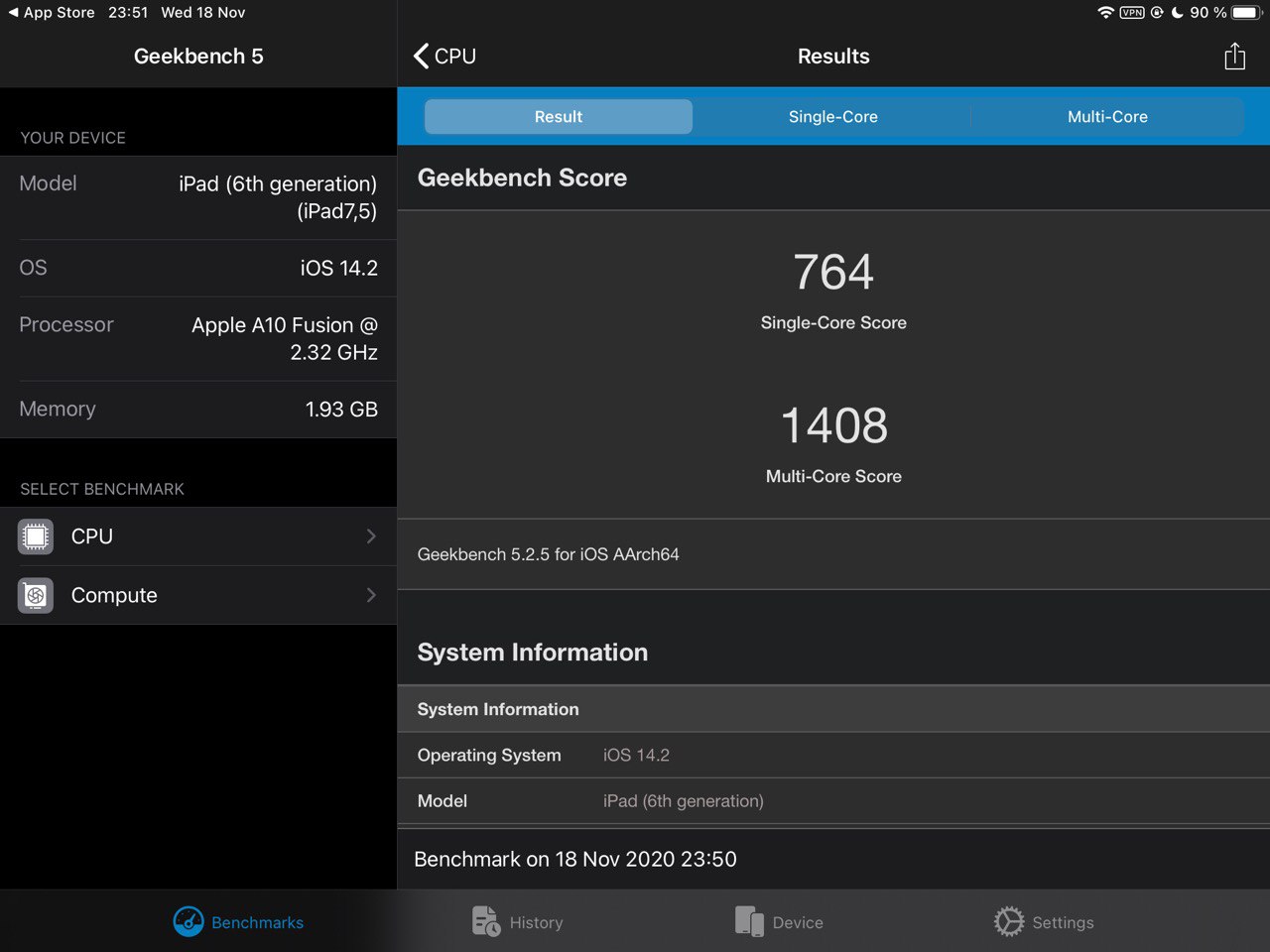
Task: Tap the Compute icon
Action: [36, 595]
